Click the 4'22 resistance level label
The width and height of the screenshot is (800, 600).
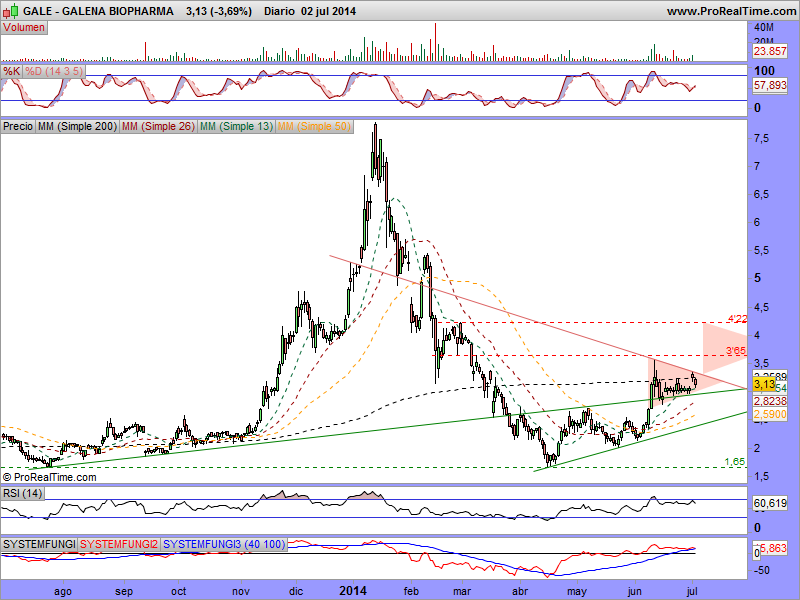[737, 318]
